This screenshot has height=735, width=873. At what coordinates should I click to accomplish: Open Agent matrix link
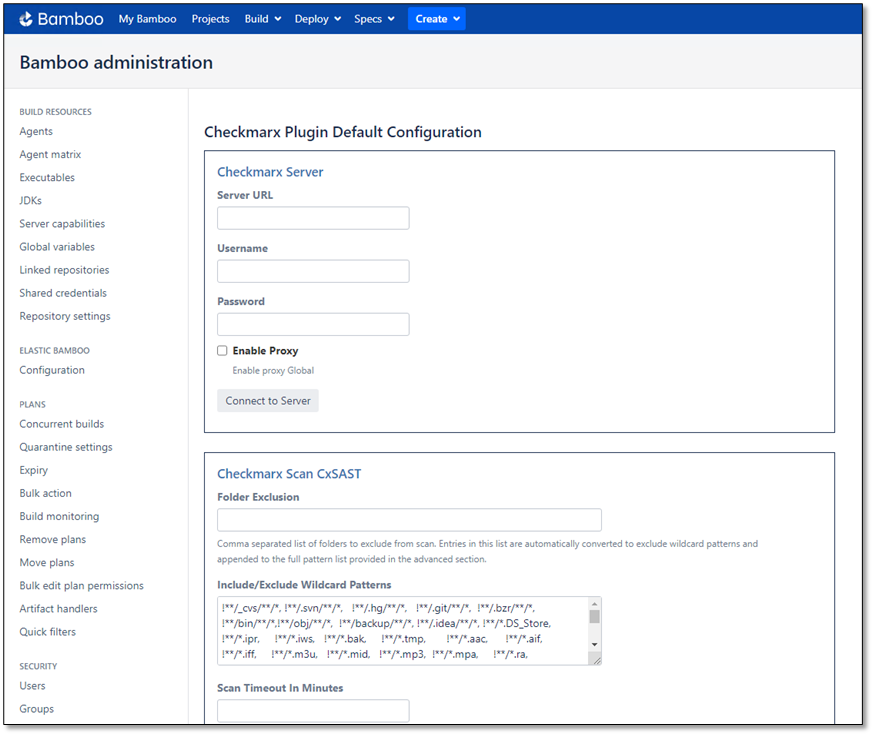pyautogui.click(x=50, y=154)
